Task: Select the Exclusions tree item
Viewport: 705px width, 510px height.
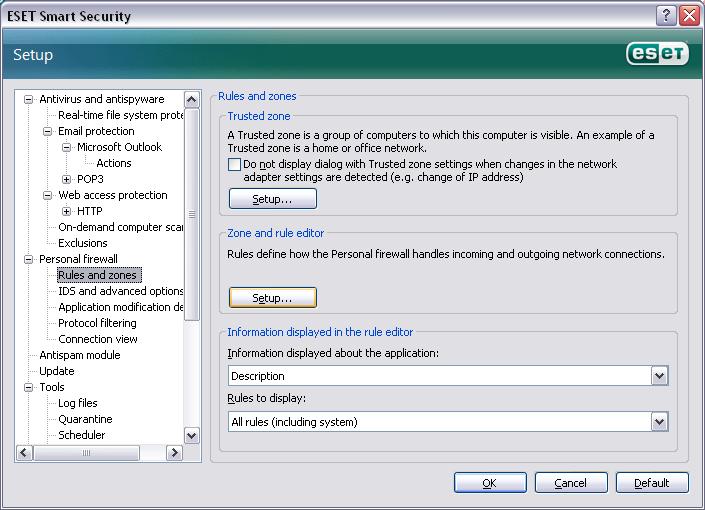Action: 83,243
